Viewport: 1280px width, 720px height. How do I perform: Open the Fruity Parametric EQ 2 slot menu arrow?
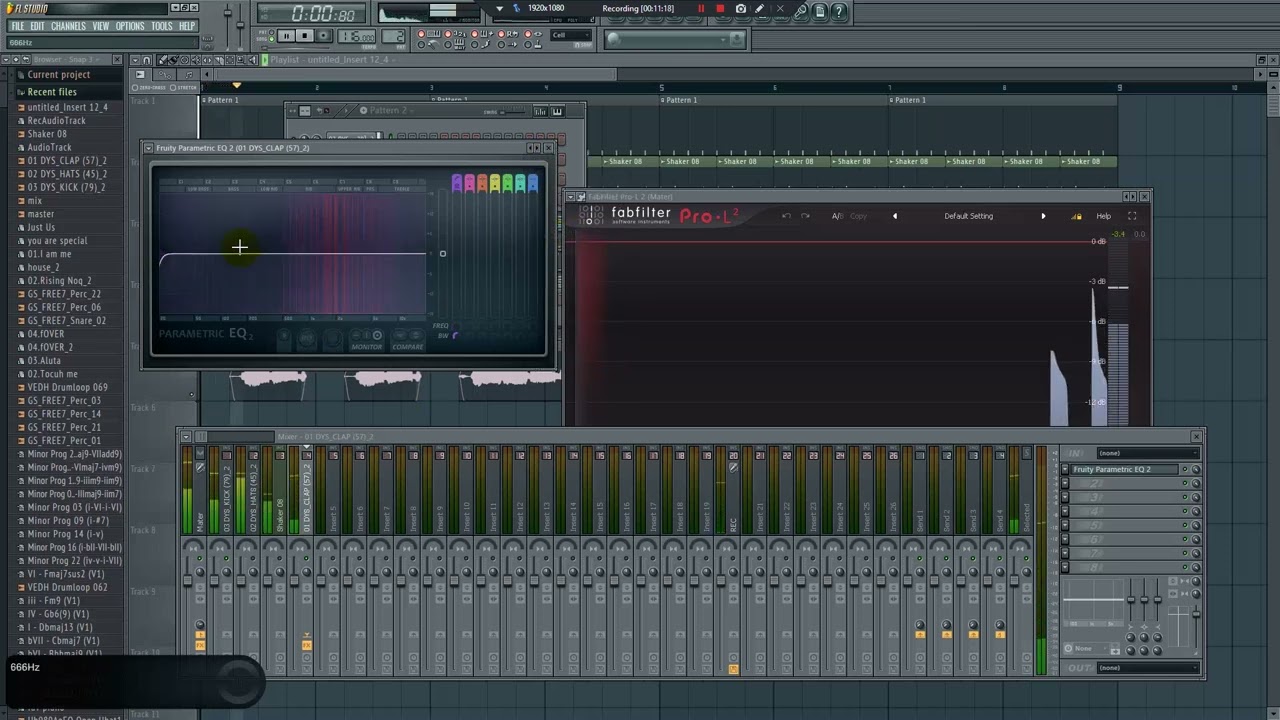pyautogui.click(x=1066, y=469)
